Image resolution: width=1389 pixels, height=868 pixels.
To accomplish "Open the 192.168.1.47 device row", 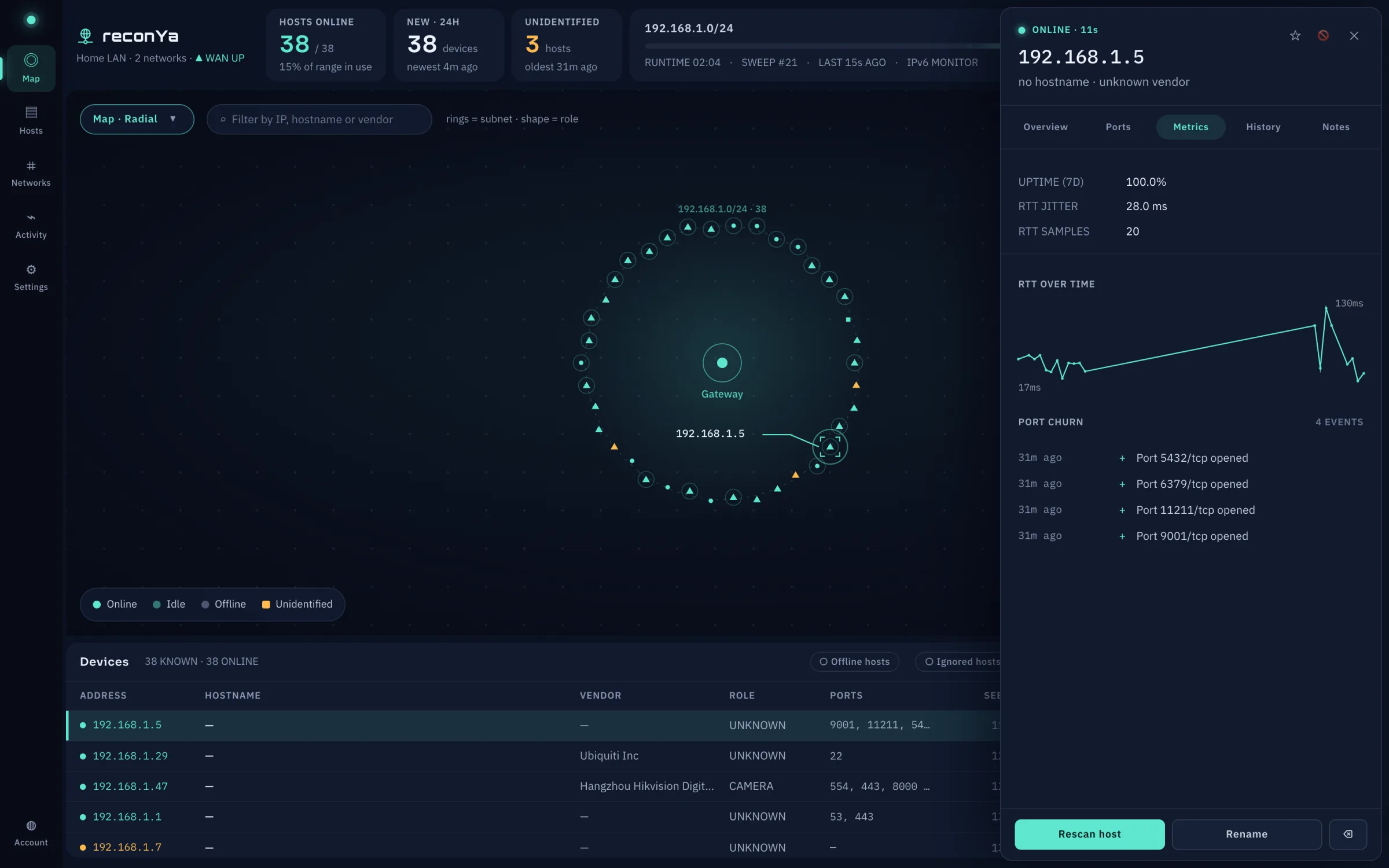I will [533, 786].
